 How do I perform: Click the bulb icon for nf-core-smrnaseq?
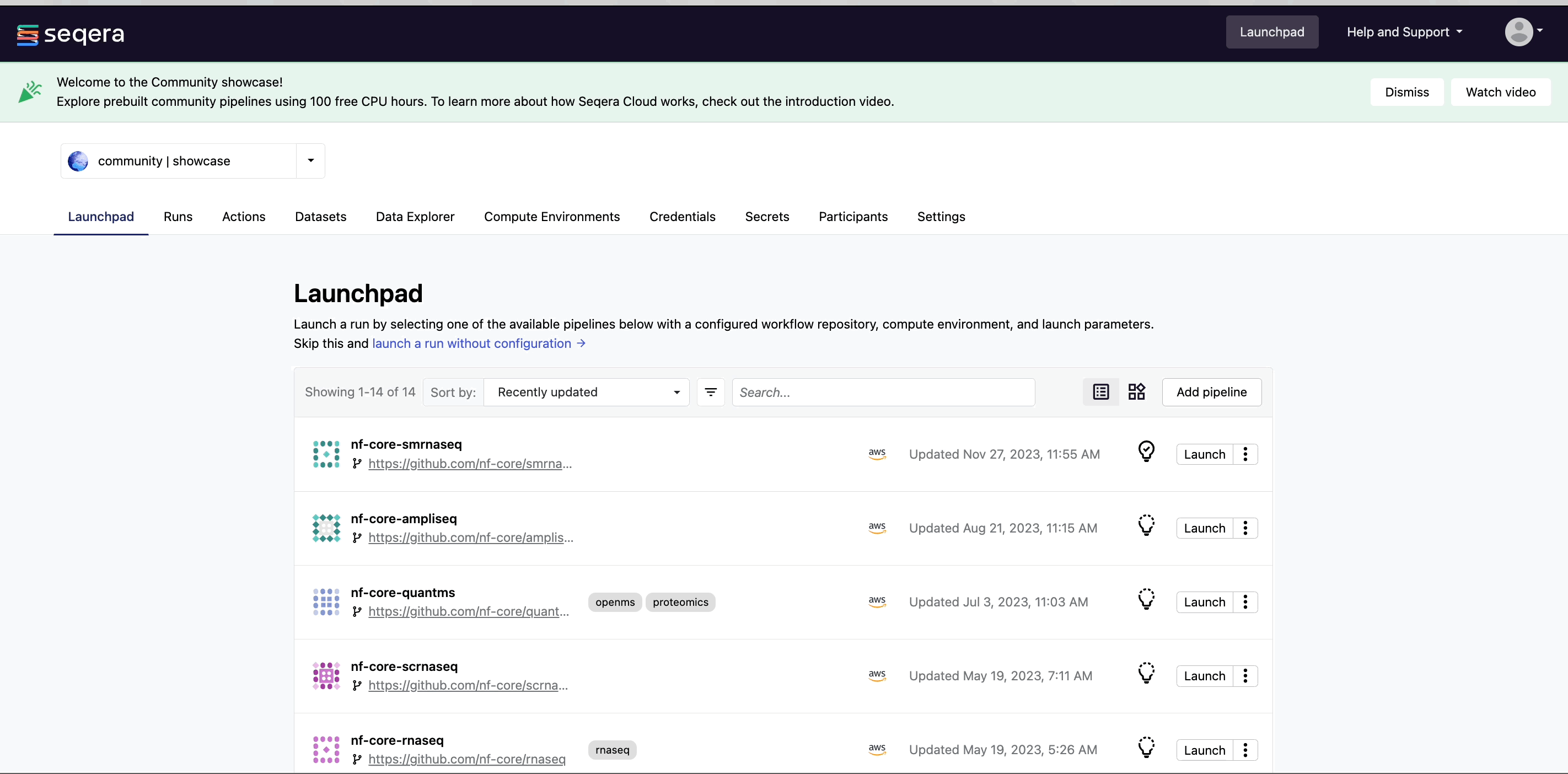[x=1146, y=453]
